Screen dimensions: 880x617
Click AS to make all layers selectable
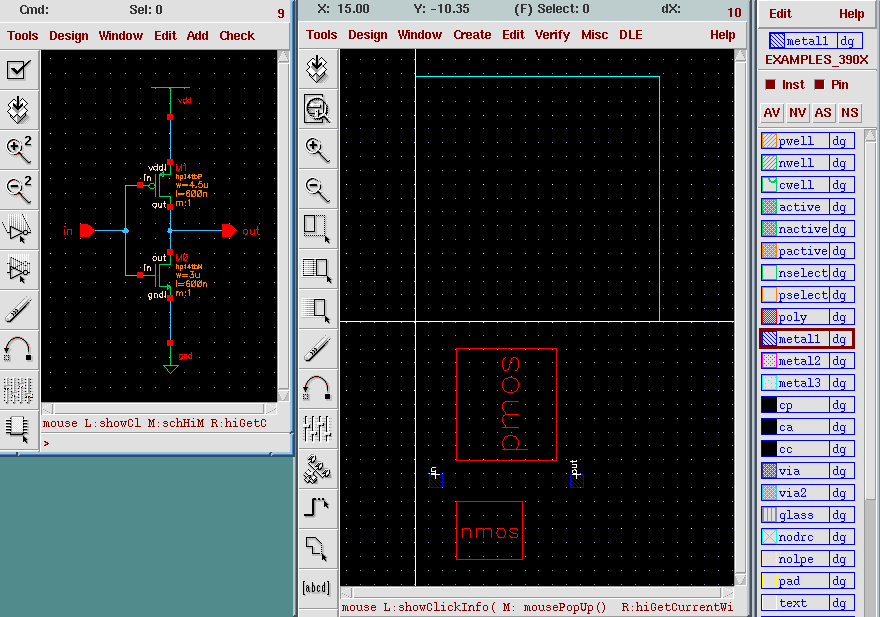[823, 113]
